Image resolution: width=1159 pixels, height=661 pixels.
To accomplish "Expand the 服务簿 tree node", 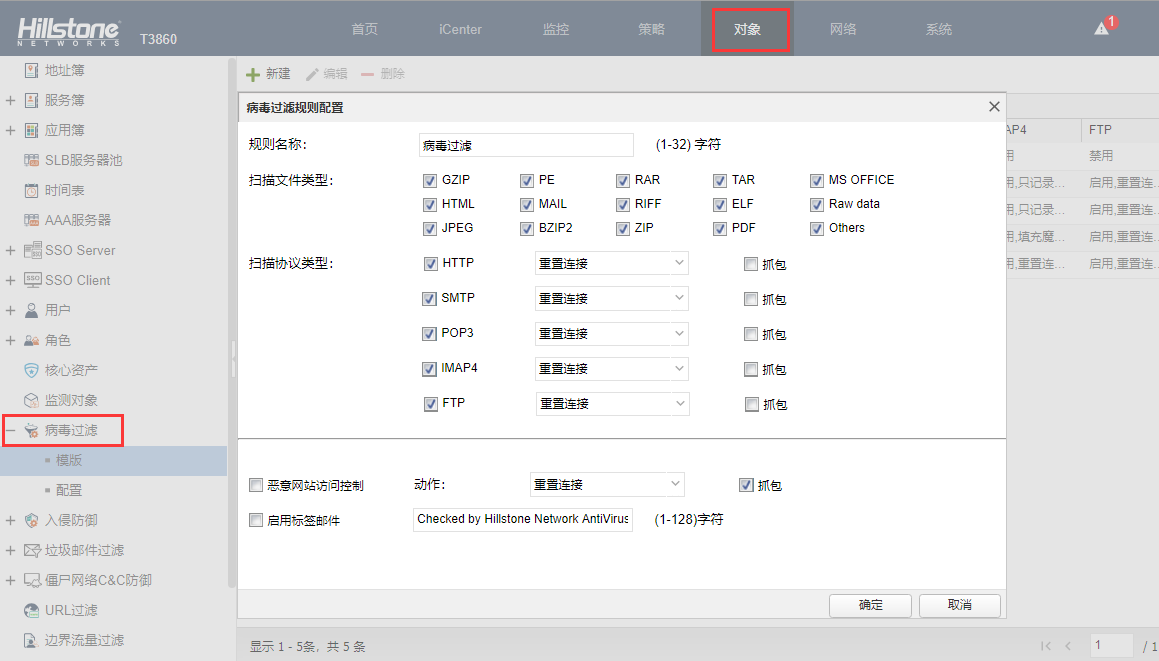I will 10,101.
